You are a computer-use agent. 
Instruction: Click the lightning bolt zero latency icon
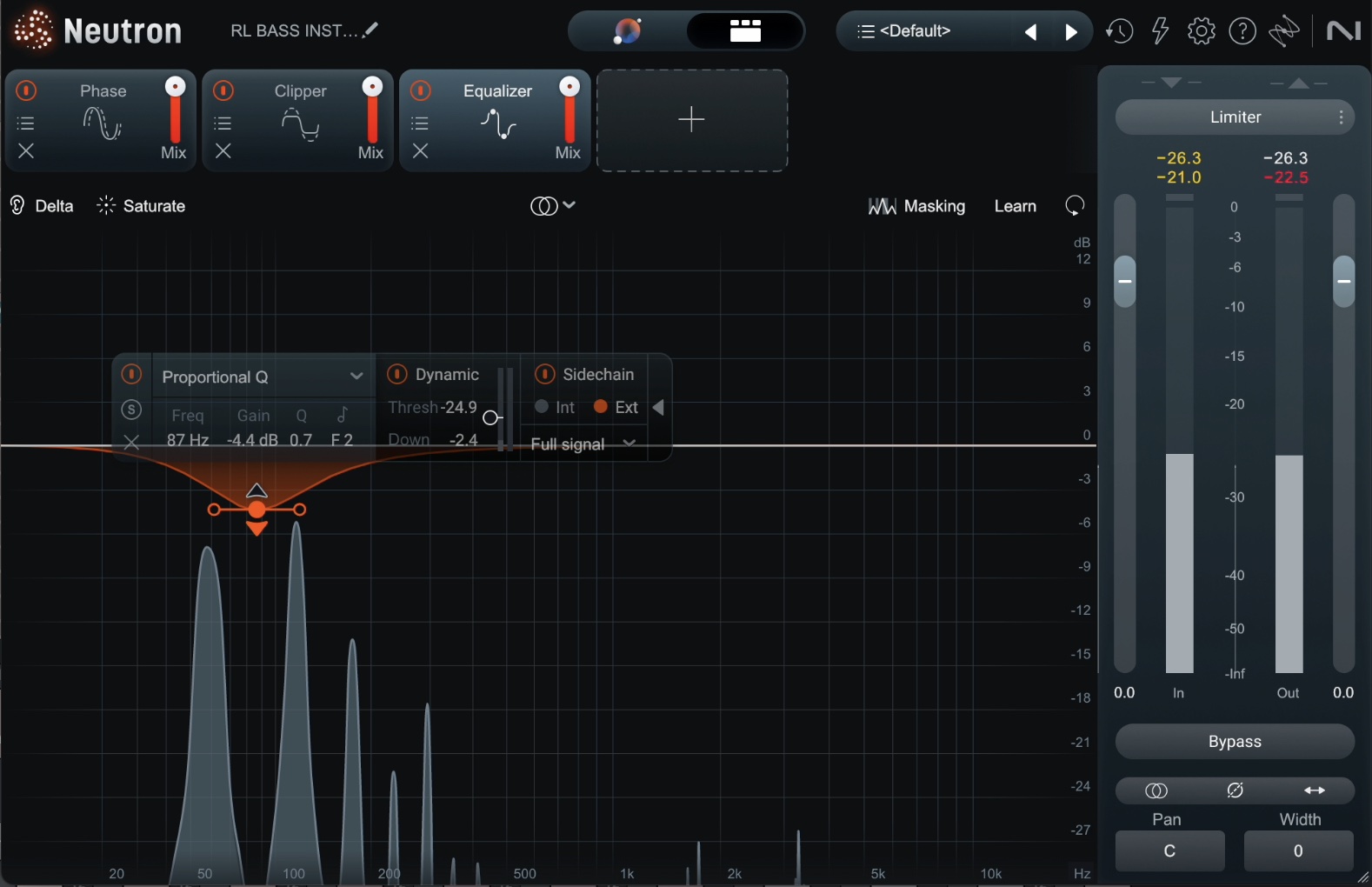1160,31
